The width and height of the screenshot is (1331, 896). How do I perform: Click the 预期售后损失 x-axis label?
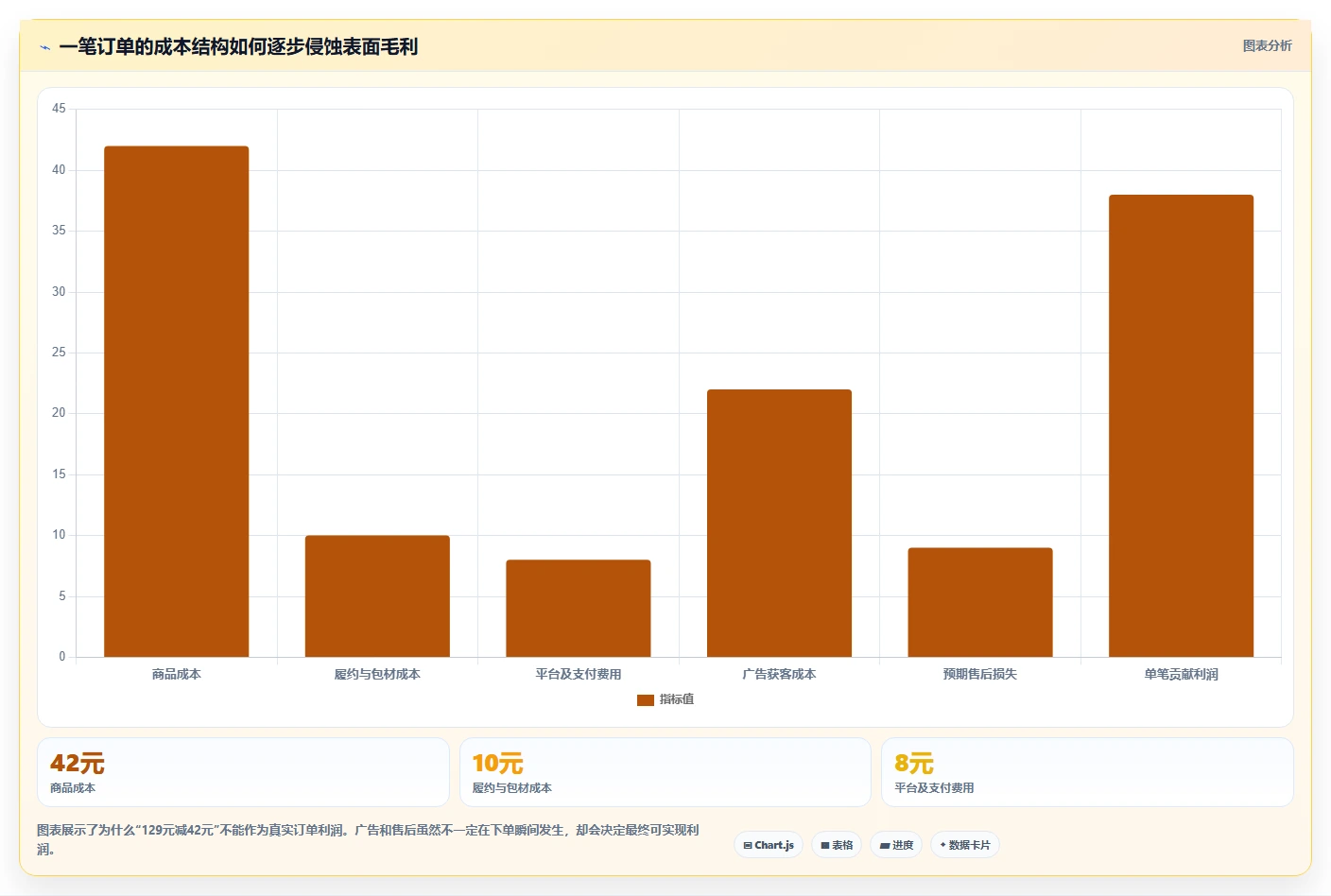(980, 674)
